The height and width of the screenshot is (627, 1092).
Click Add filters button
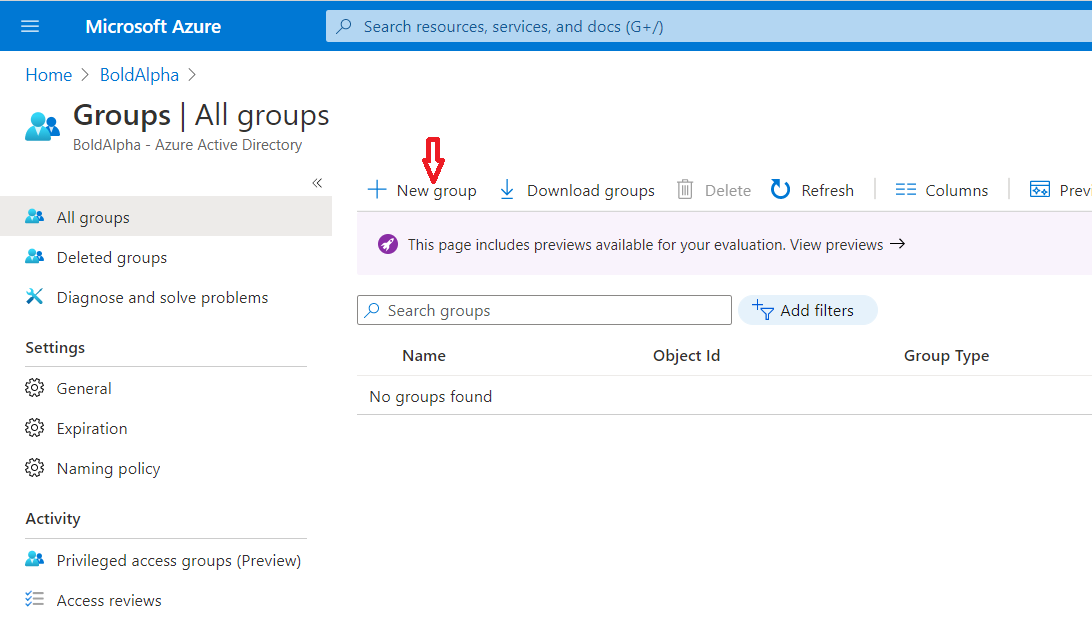tap(807, 310)
